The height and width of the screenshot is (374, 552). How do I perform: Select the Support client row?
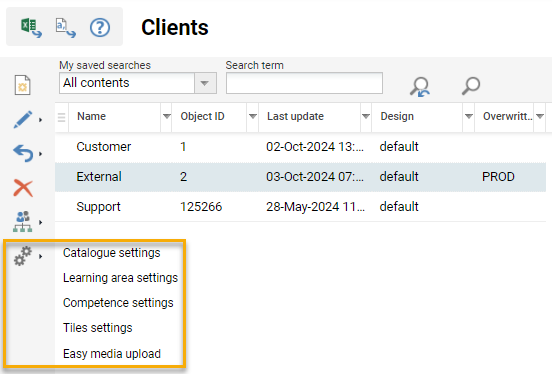tap(300, 206)
